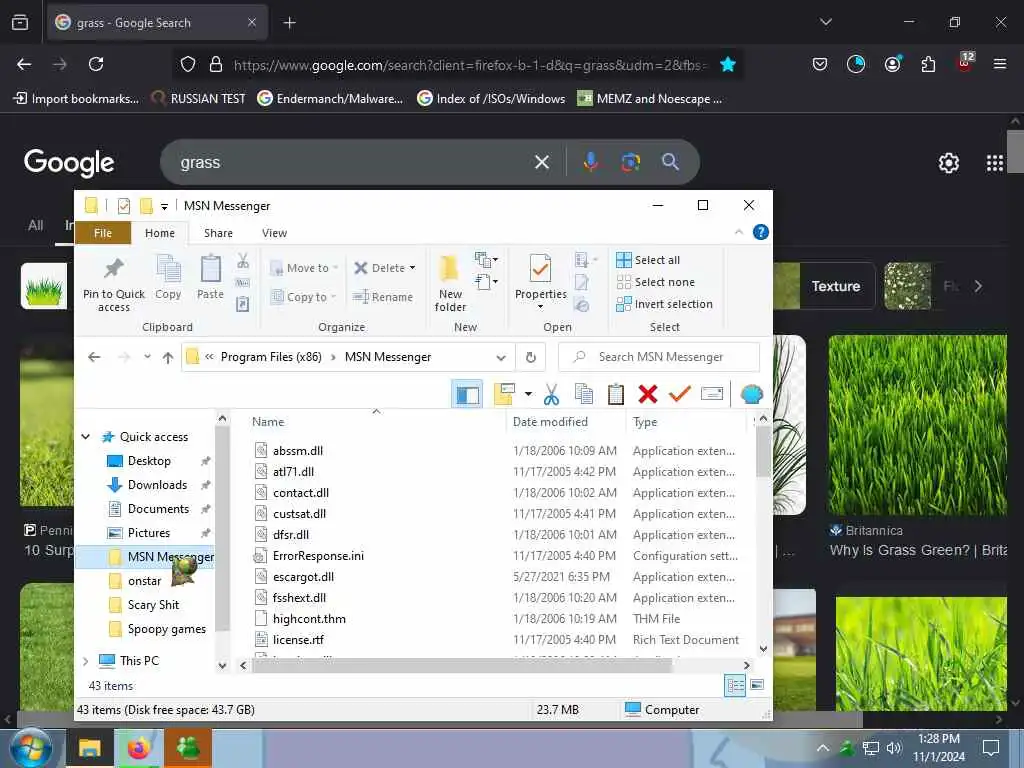Viewport: 1024px width, 768px height.
Task: Open Google apps grid icon
Action: pos(995,163)
